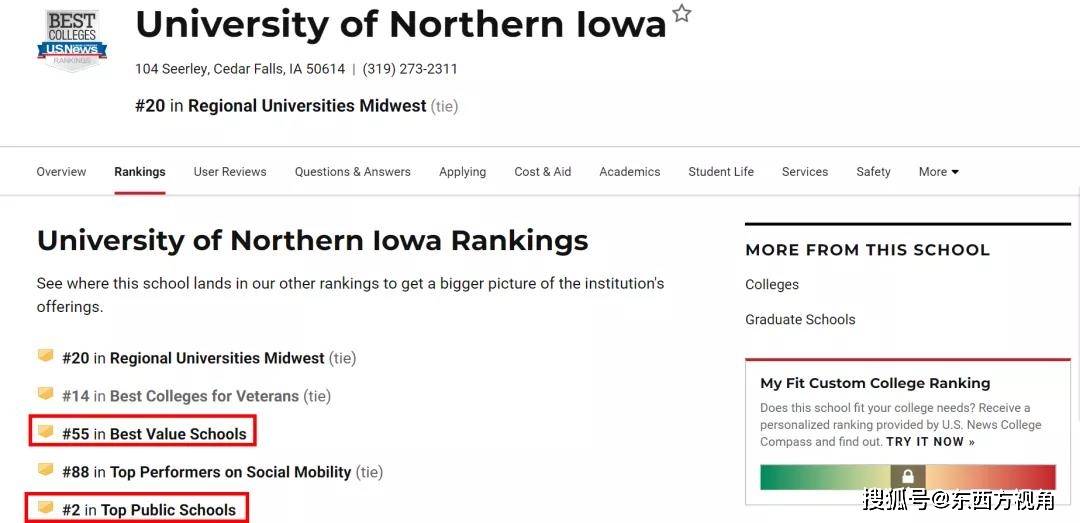Open the Overview tab

click(x=61, y=172)
